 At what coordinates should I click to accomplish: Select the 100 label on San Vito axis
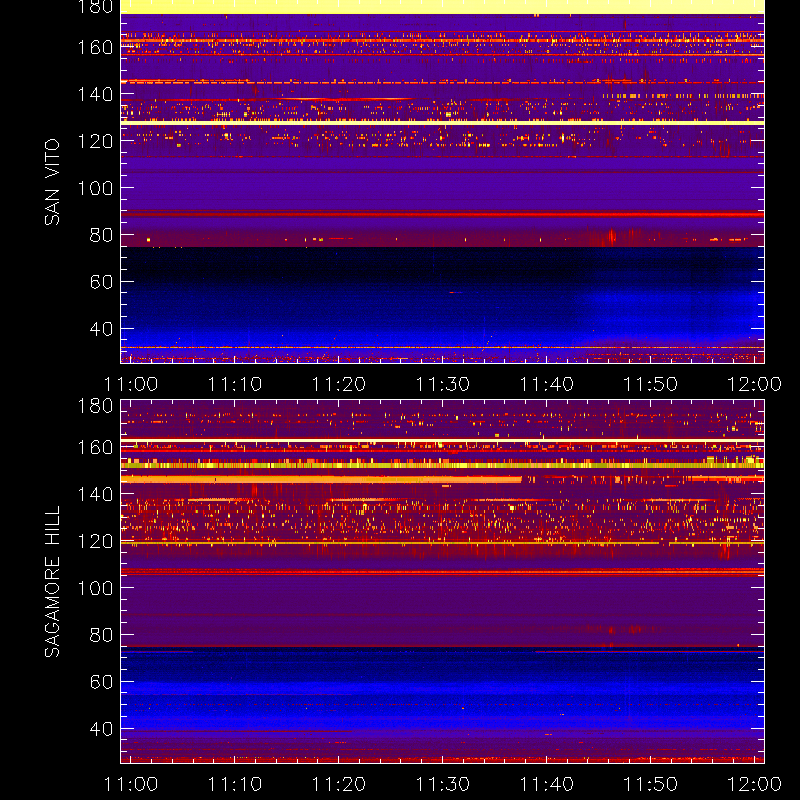(x=95, y=188)
